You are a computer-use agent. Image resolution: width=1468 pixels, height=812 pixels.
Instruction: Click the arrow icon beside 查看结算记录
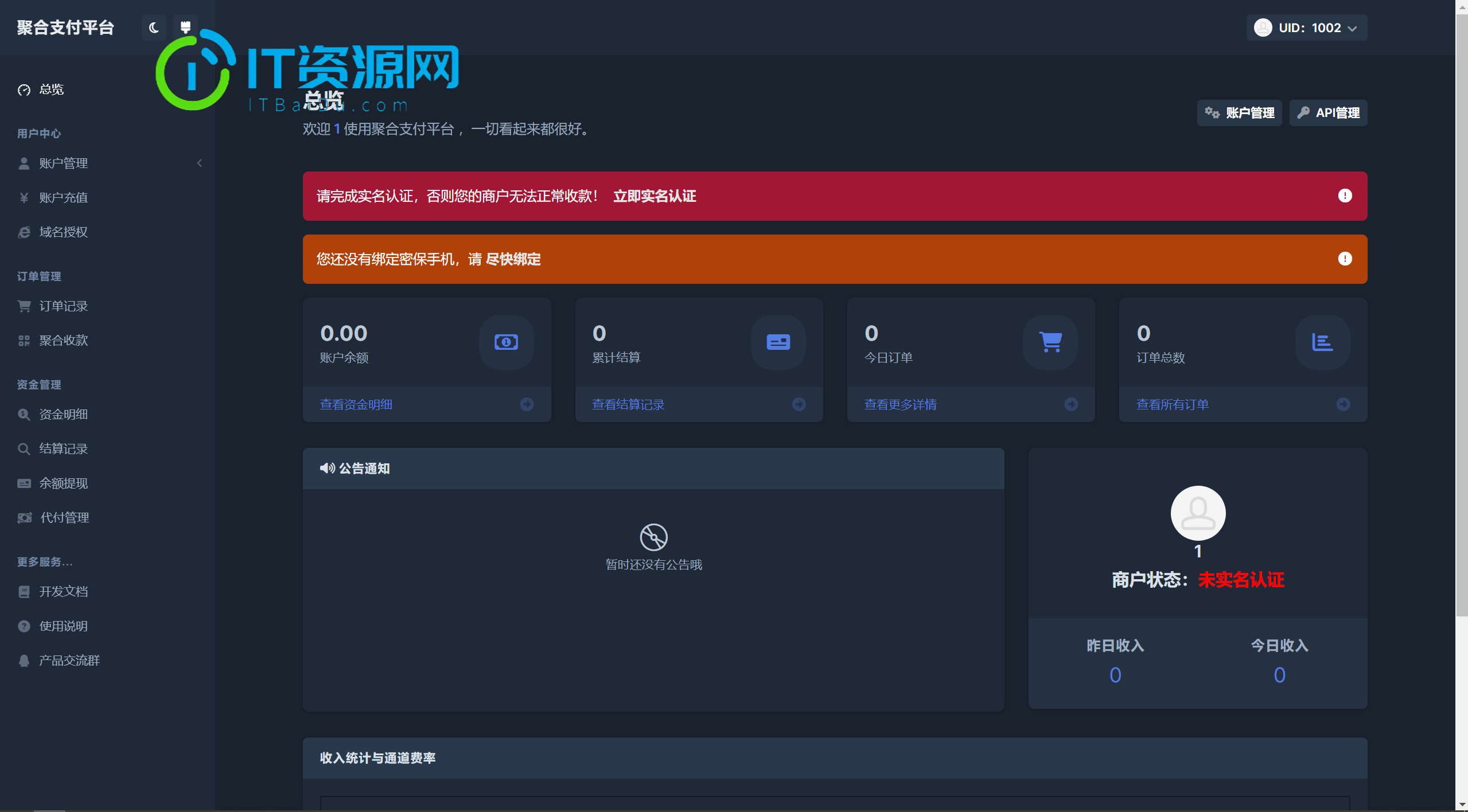click(799, 404)
